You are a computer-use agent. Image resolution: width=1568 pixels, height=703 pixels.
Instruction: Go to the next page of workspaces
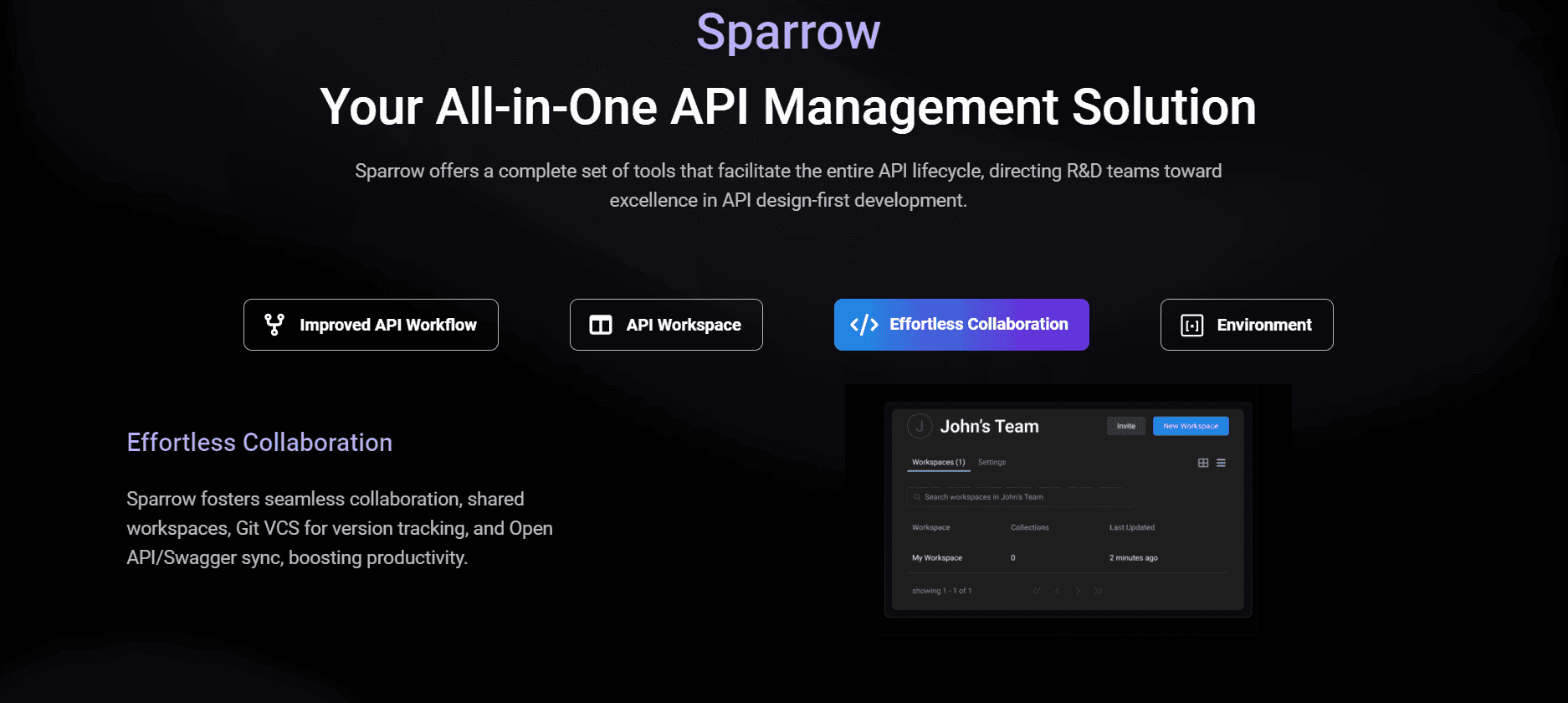pyautogui.click(x=1078, y=591)
